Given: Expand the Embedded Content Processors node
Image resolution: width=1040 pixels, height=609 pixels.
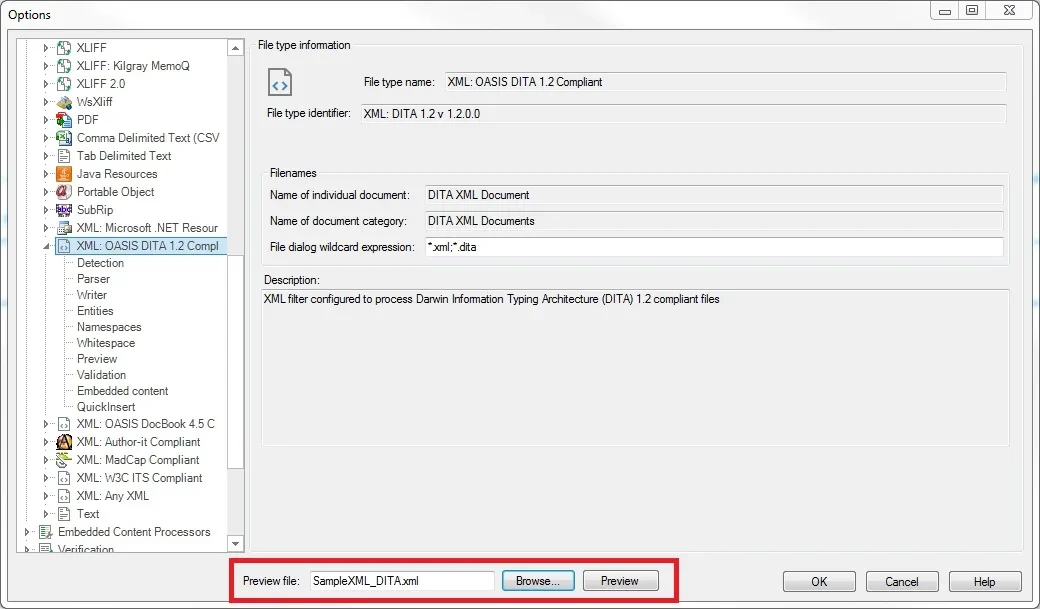Looking at the screenshot, I should (x=27, y=532).
